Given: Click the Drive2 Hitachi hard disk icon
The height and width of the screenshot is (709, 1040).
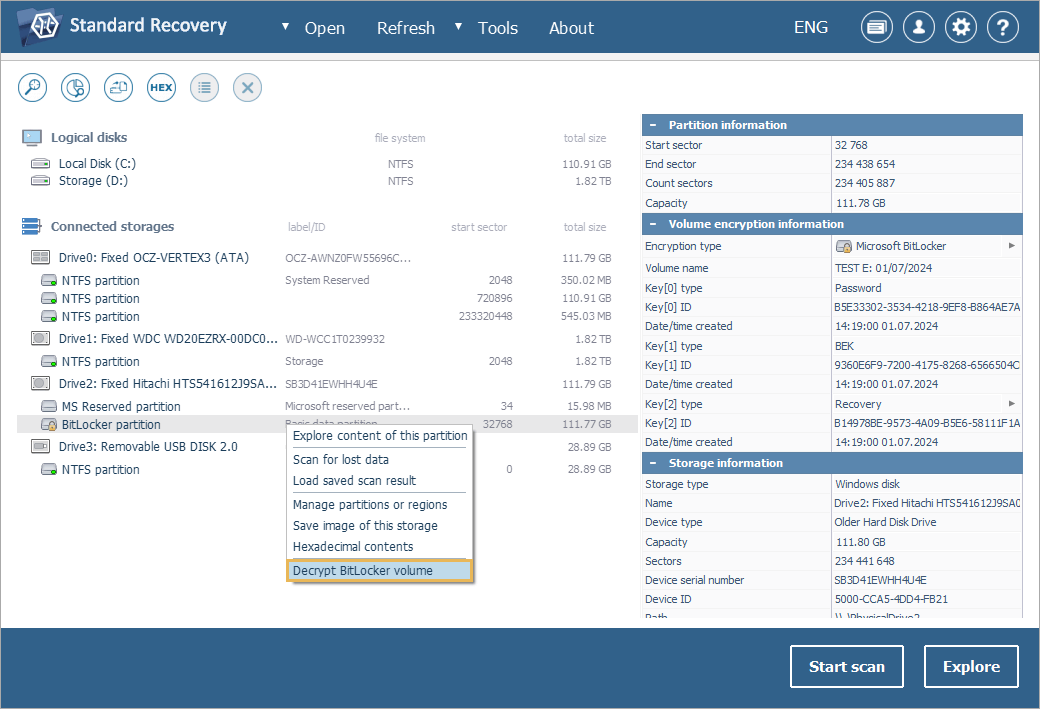Looking at the screenshot, I should click(40, 383).
